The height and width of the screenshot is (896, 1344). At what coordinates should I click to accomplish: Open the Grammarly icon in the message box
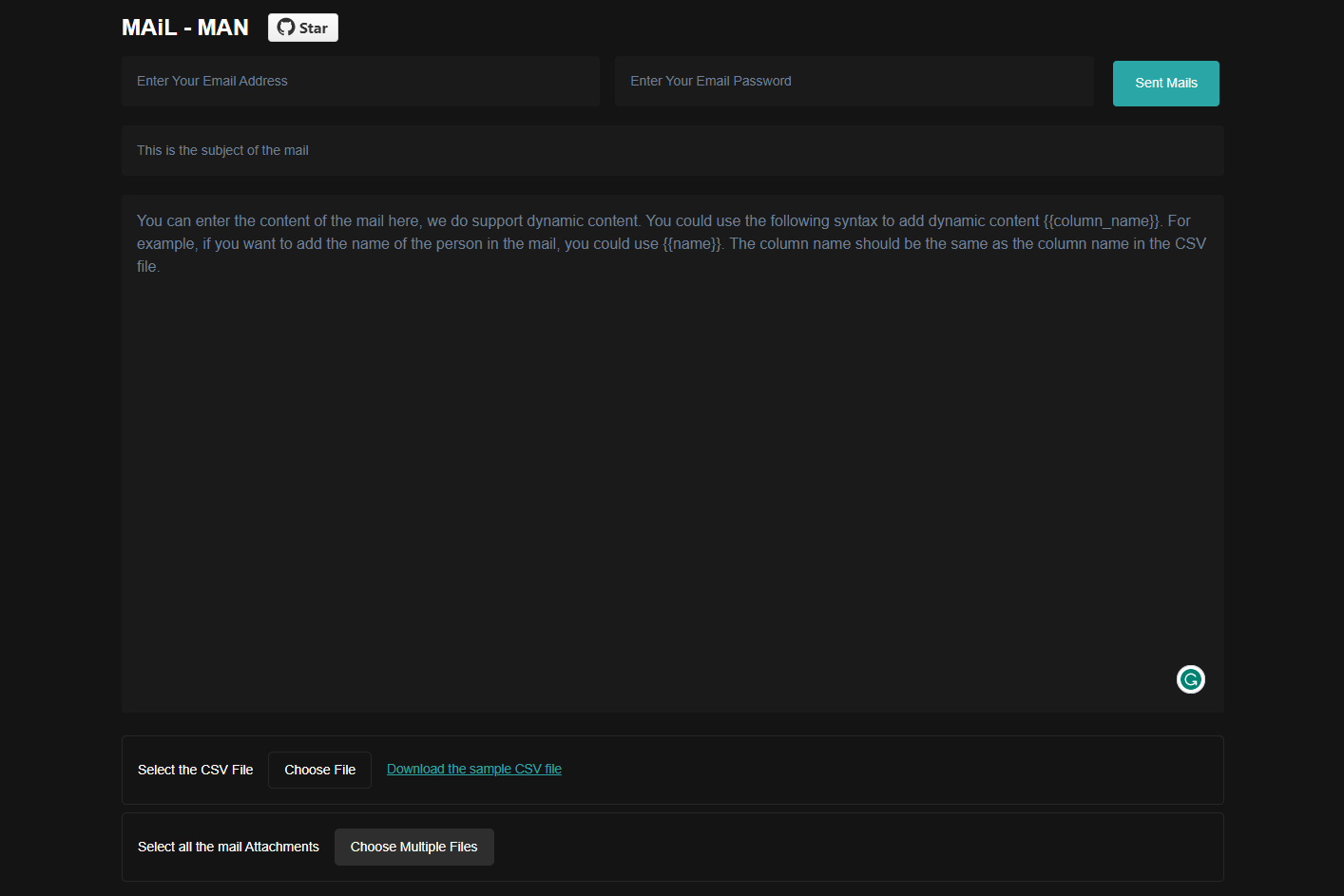[1190, 679]
